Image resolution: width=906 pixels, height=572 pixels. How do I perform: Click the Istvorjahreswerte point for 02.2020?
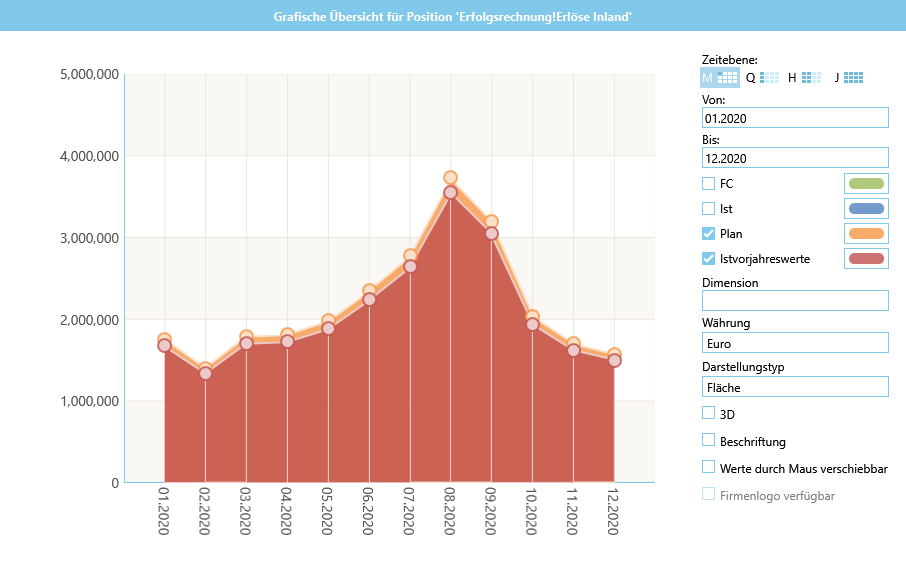[x=206, y=373]
